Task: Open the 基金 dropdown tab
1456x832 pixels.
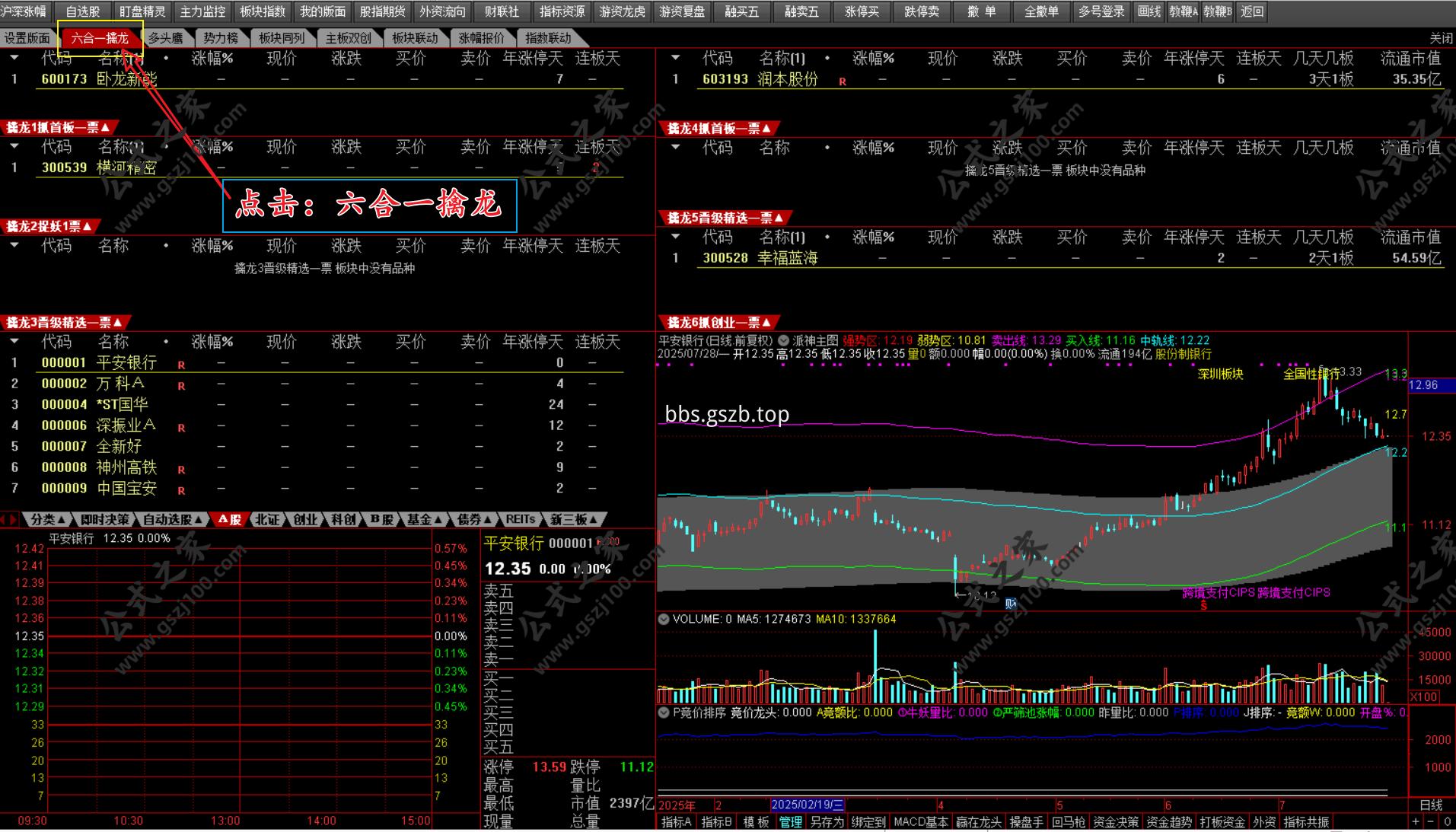Action: pyautogui.click(x=424, y=519)
